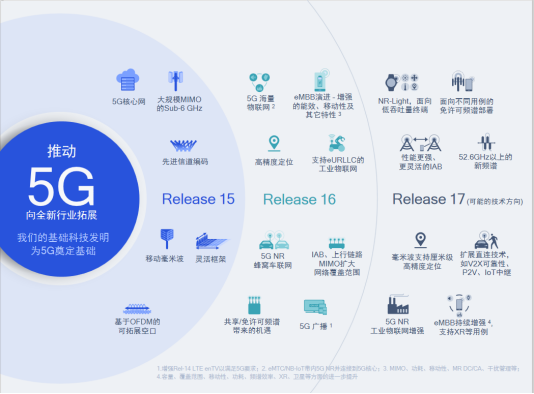Click the 5G海量物联网 connected-nodes icon

tap(259, 82)
